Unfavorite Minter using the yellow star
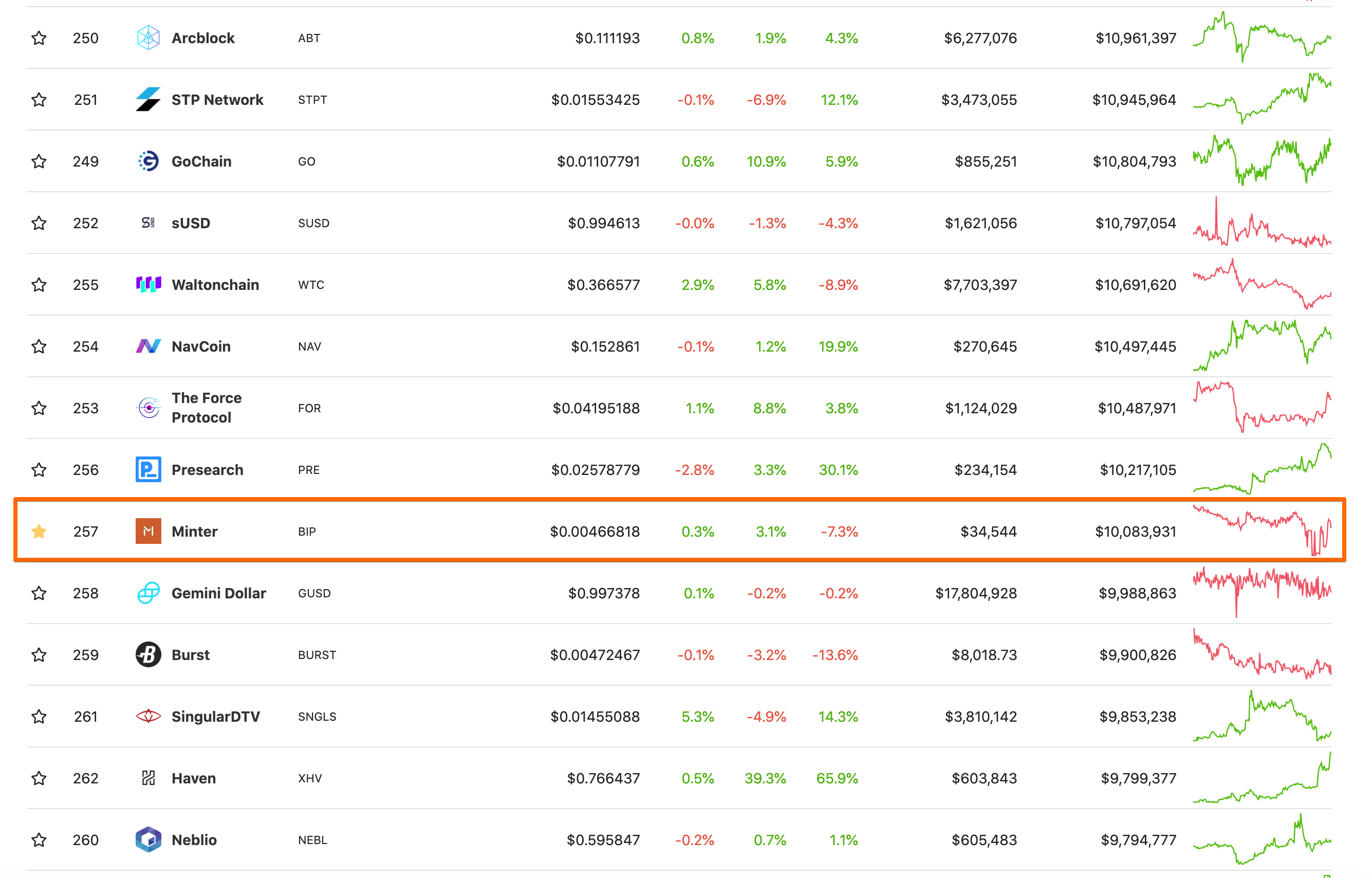Screen dimensions: 1372x878 point(39,532)
